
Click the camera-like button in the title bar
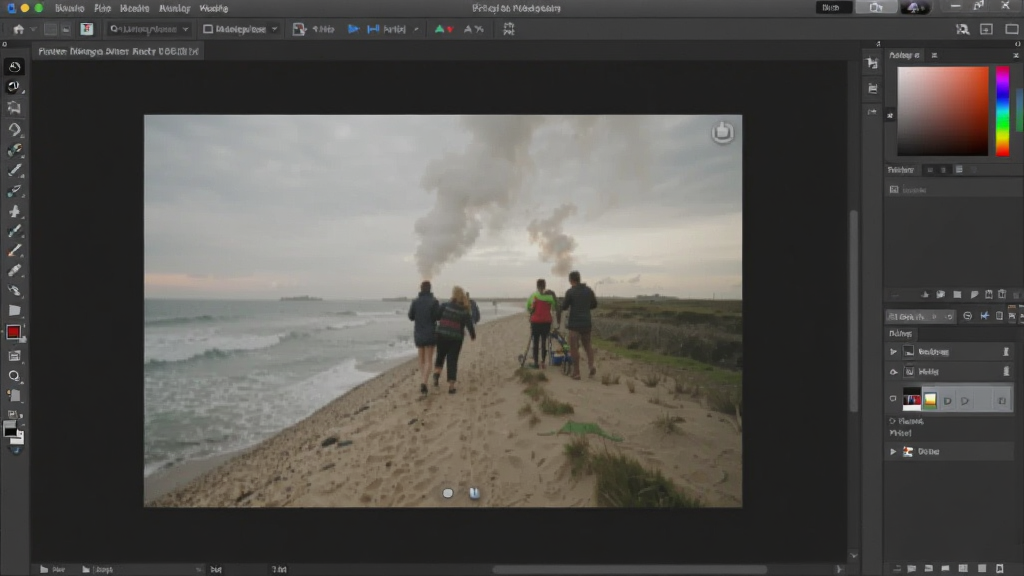tap(876, 8)
